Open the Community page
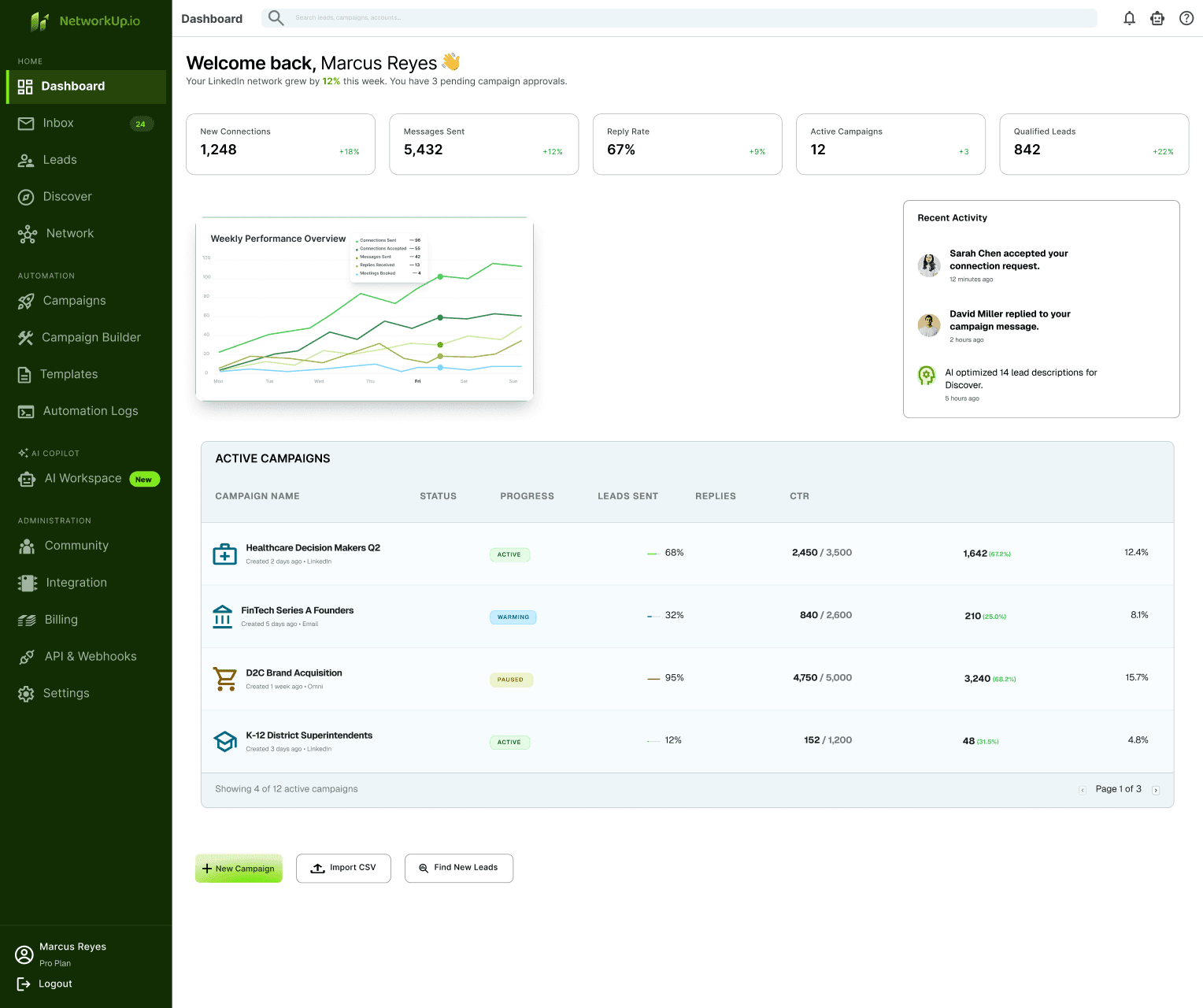This screenshot has width=1203, height=1008. (x=86, y=546)
